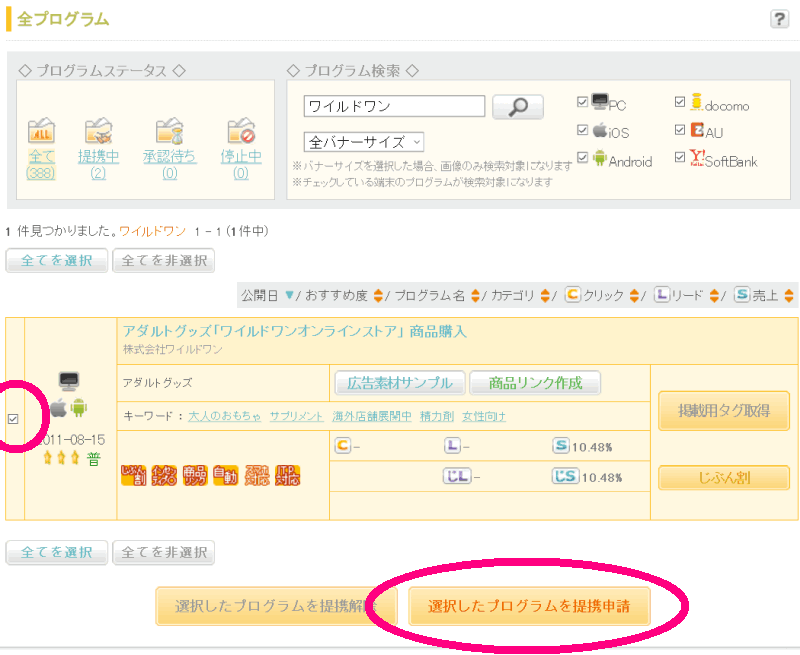800x655 pixels.
Task: Click 掲載用タグ取得 button
Action: (x=724, y=411)
